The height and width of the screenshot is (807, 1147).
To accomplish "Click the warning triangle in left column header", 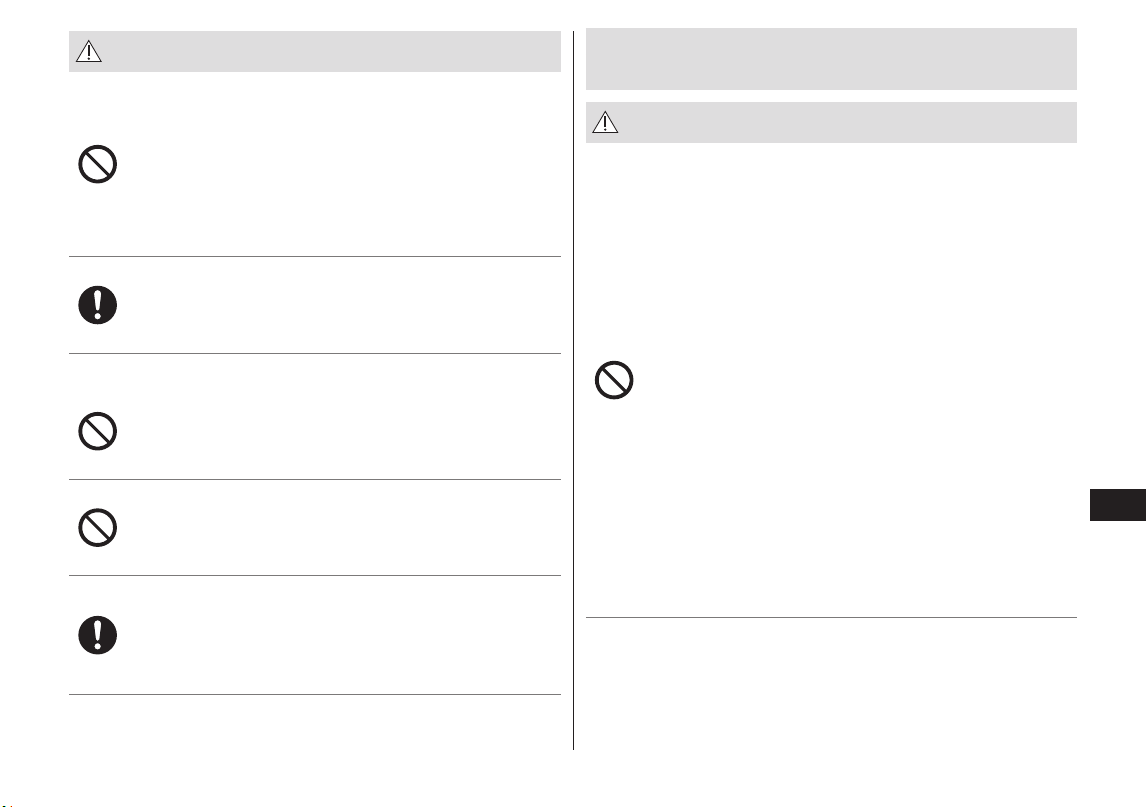I will tap(89, 51).
